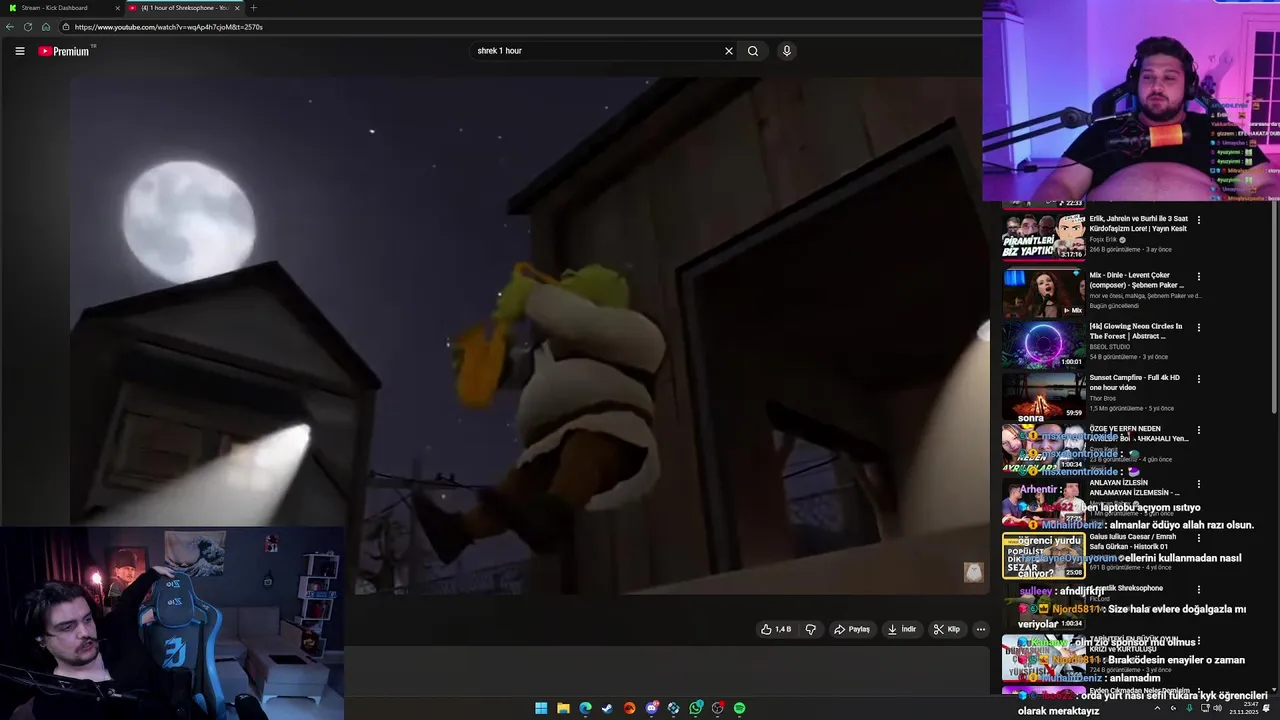The height and width of the screenshot is (720, 1280).
Task: Visit the Thor Bros channel name
Action: coord(1103,398)
